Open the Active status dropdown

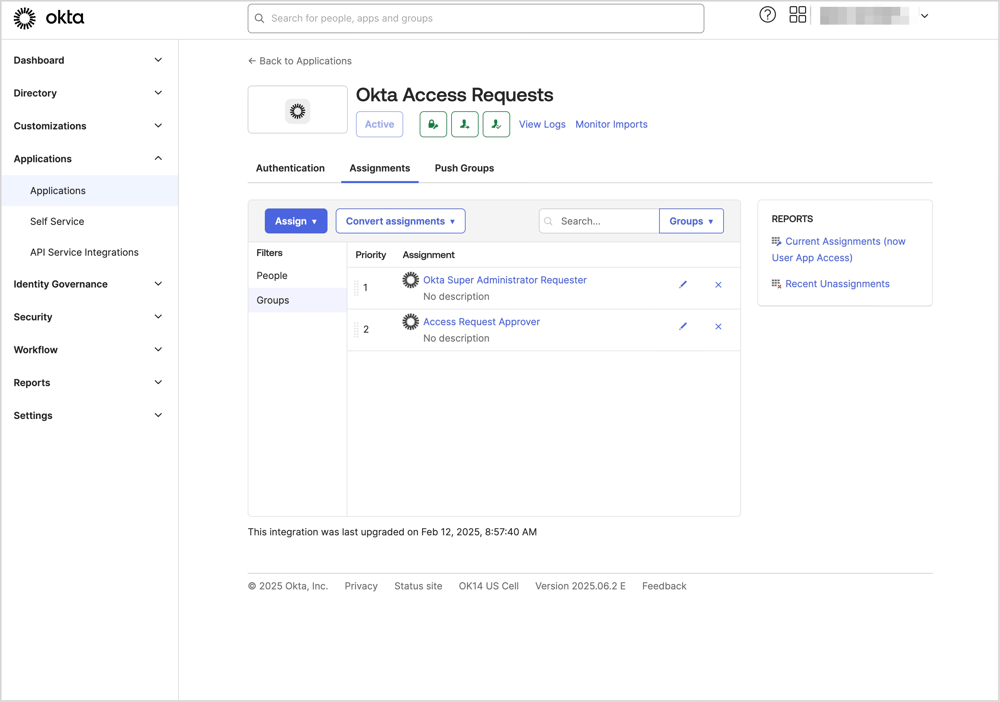379,124
